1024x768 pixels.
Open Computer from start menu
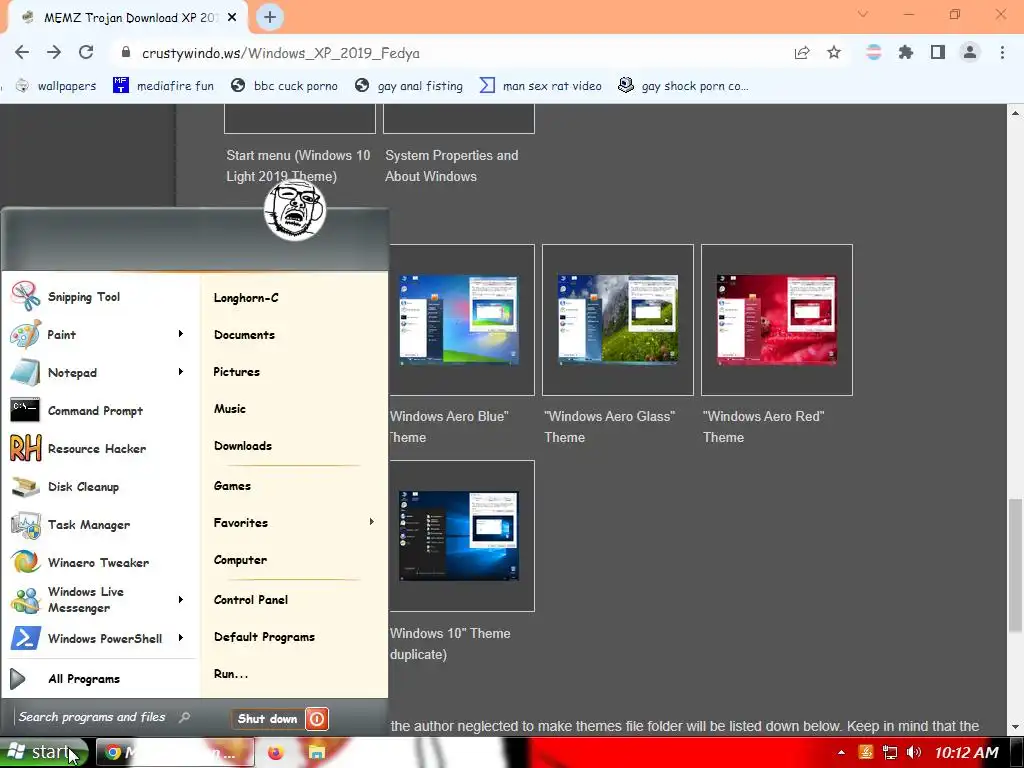coord(240,560)
